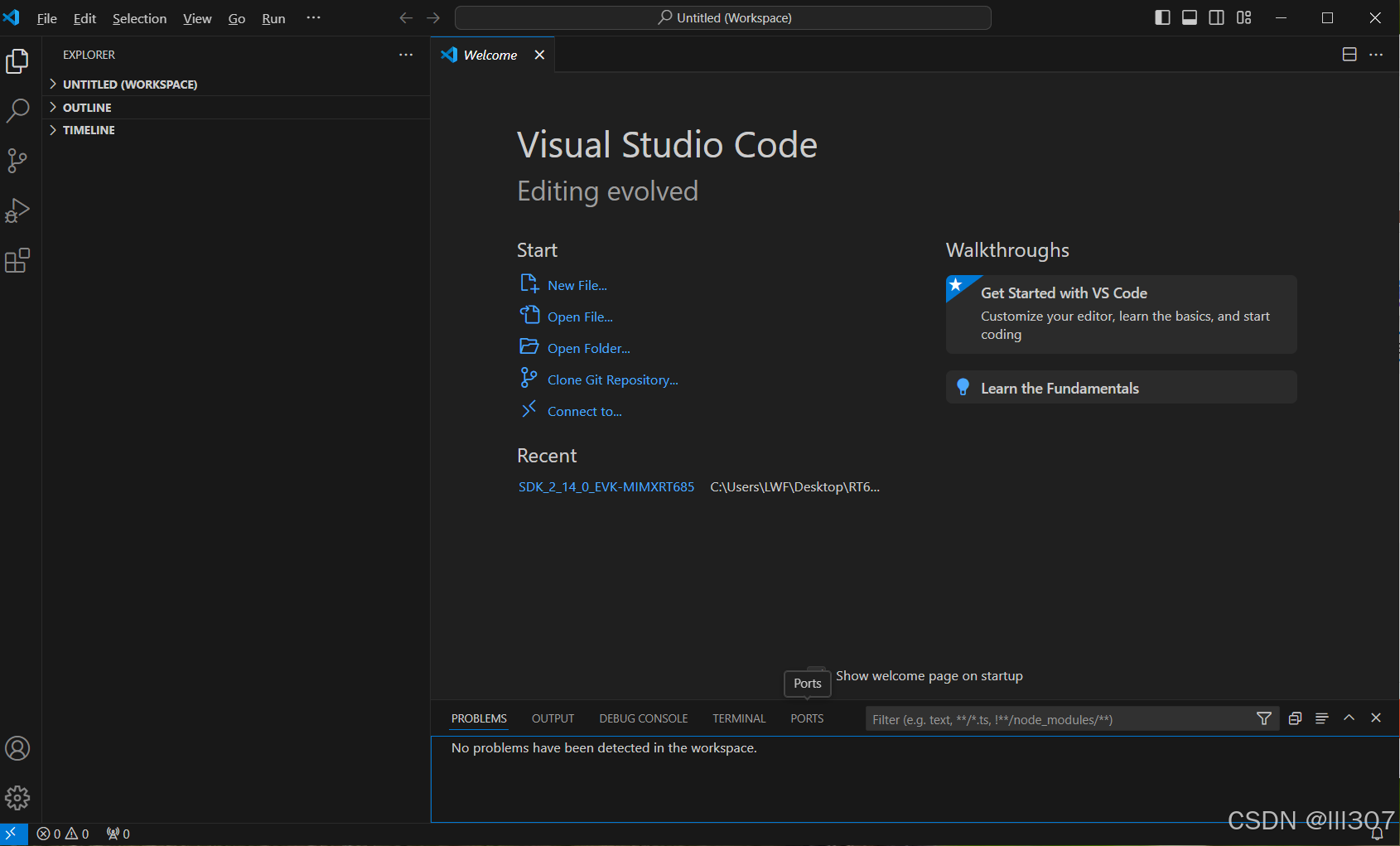Open the Explorer view in activity bar
Viewport: 1400px width, 846px height.
[x=17, y=61]
